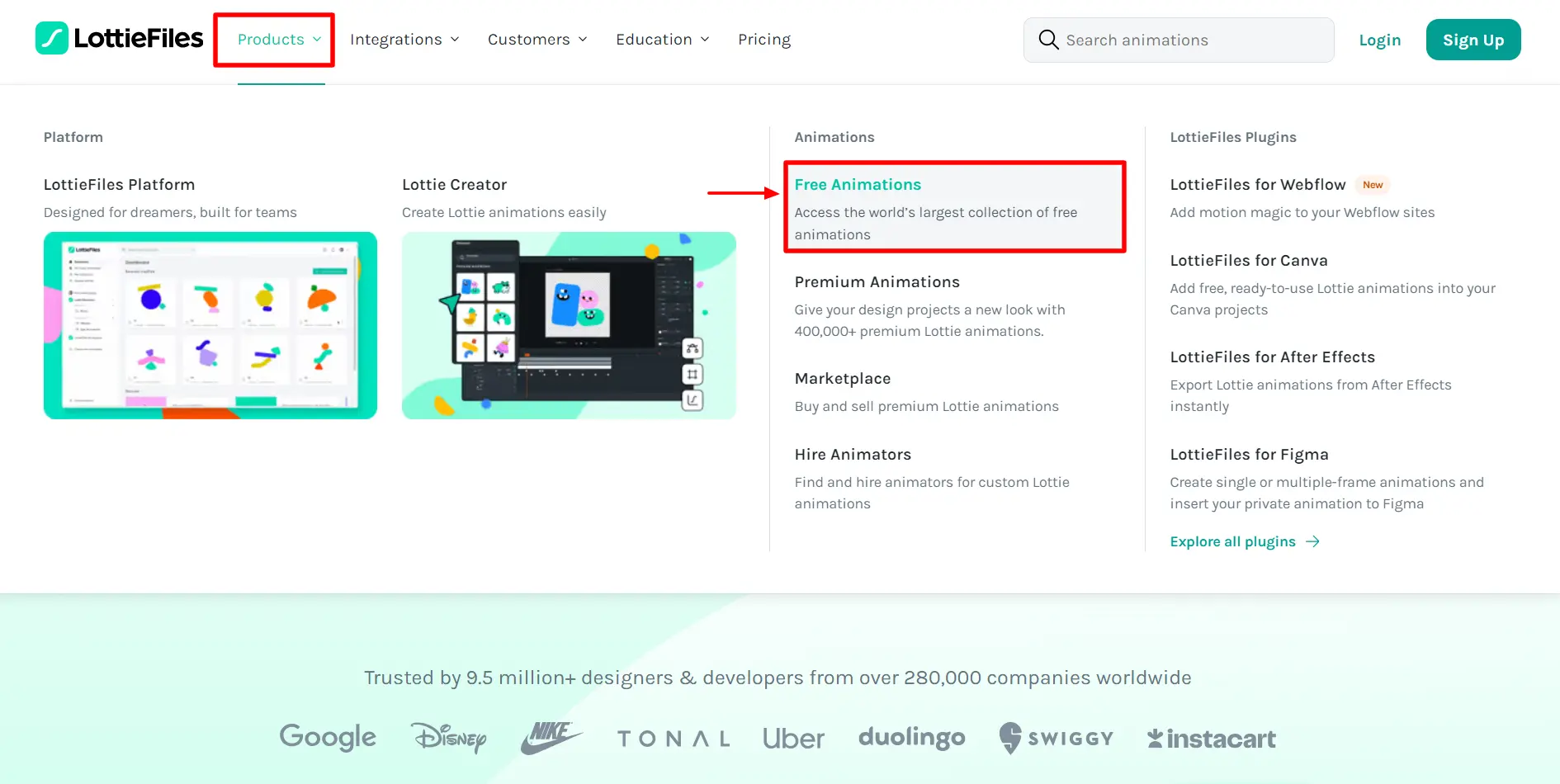Click Lottie Creator editor thumbnail
Viewport: 1560px width, 784px height.
click(569, 325)
